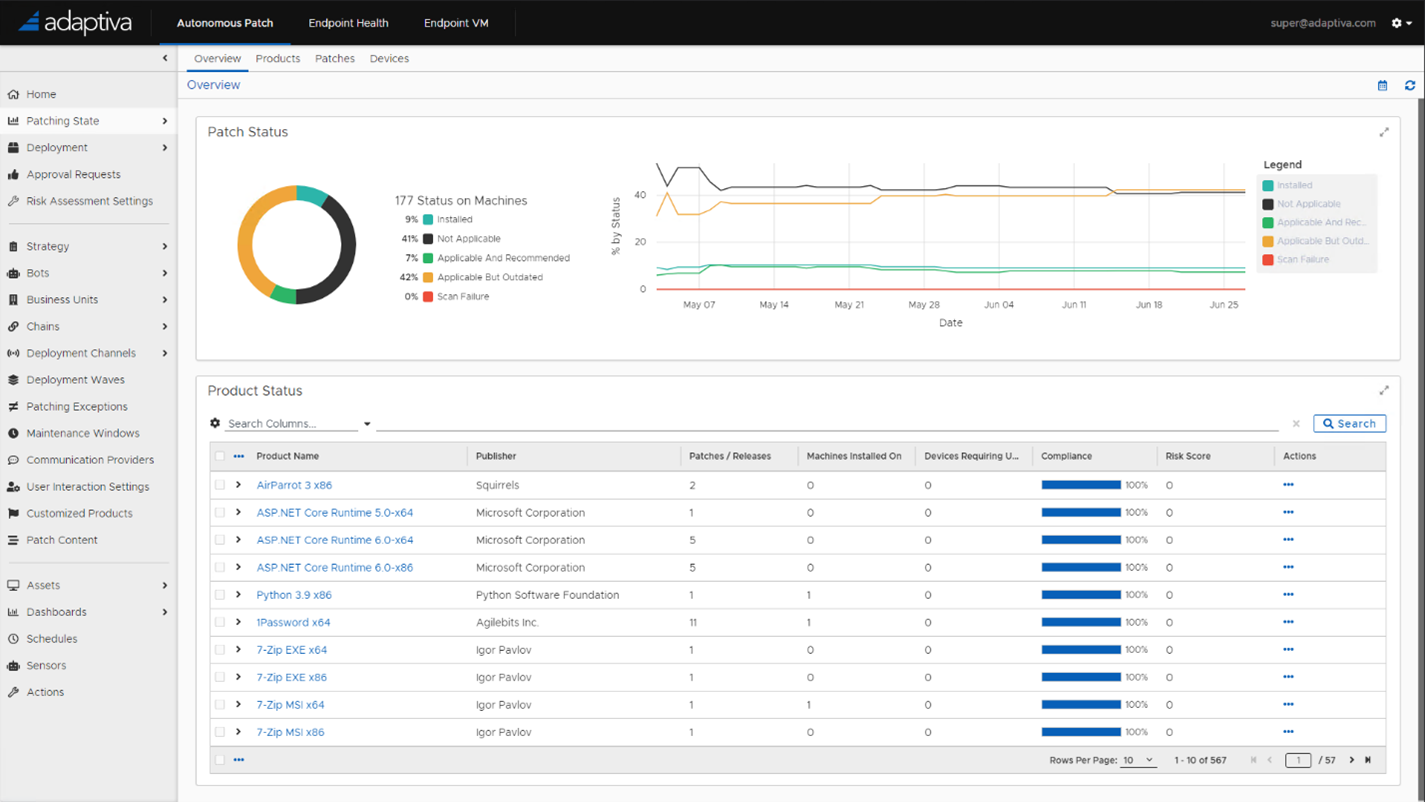Image resolution: width=1425 pixels, height=802 pixels.
Task: Open the 1Password x64 product link
Action: pyautogui.click(x=293, y=622)
